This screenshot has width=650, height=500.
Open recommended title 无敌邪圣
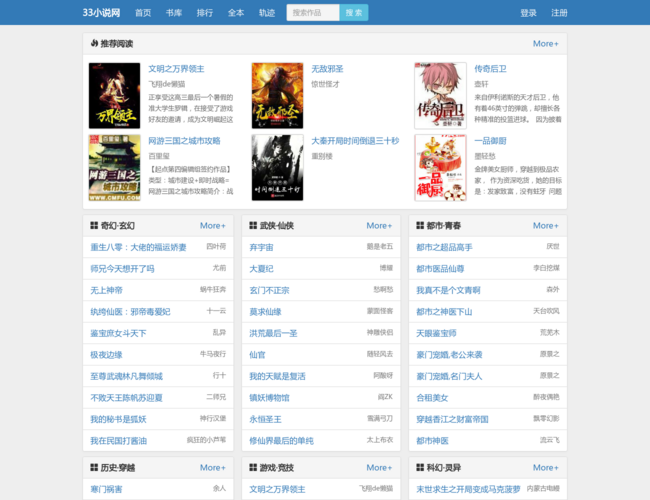coord(327,69)
